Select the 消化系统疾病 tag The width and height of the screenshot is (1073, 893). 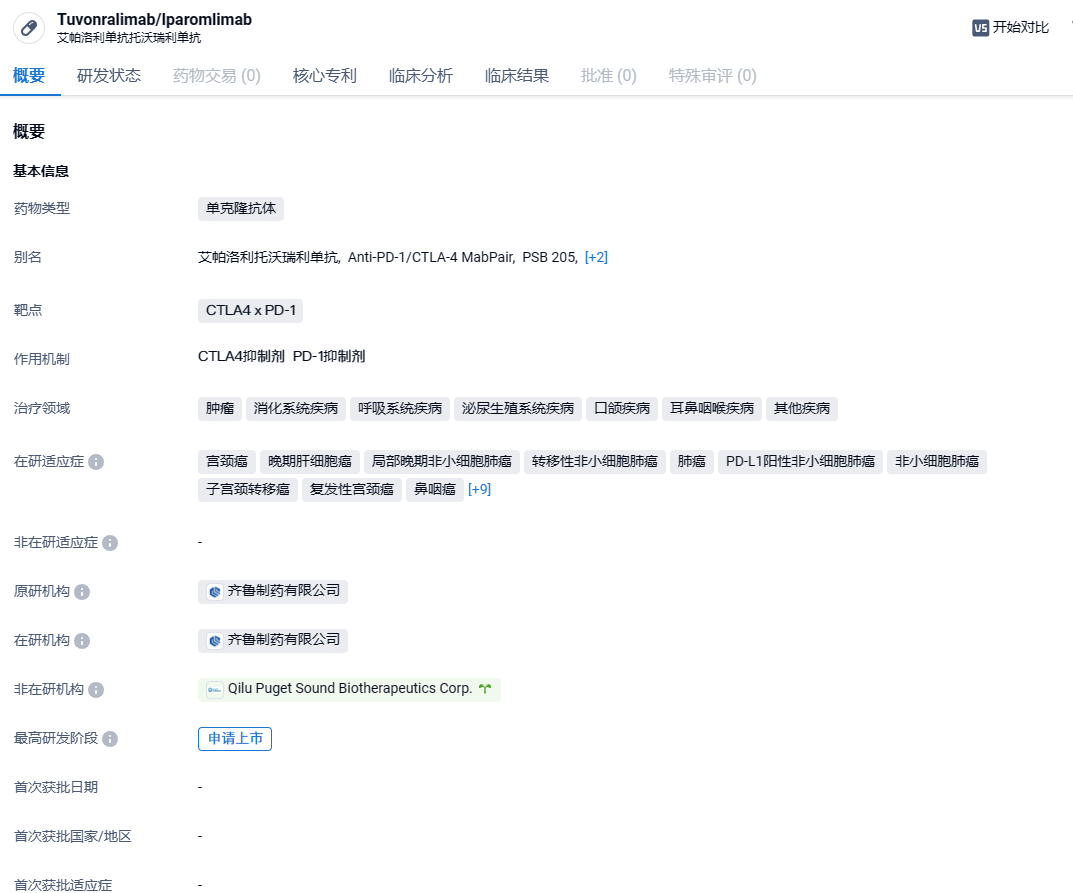click(x=296, y=409)
